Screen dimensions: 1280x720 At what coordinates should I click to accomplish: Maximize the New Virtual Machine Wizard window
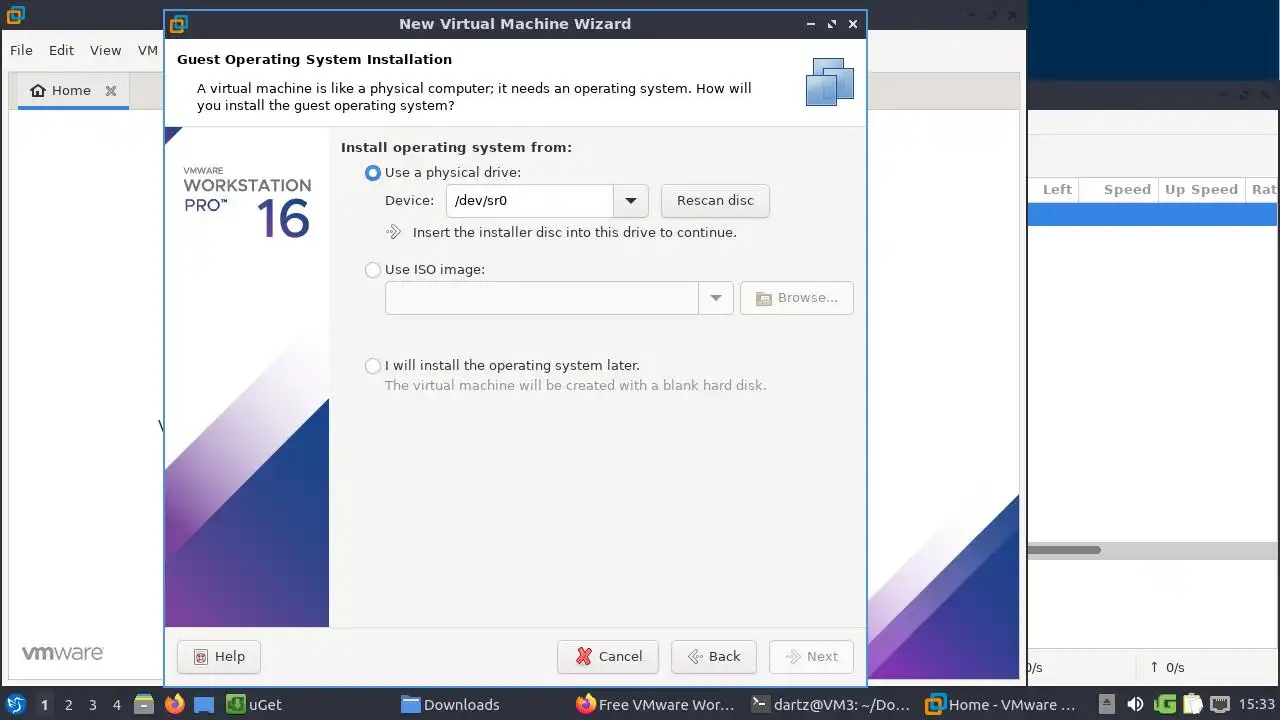click(x=831, y=24)
